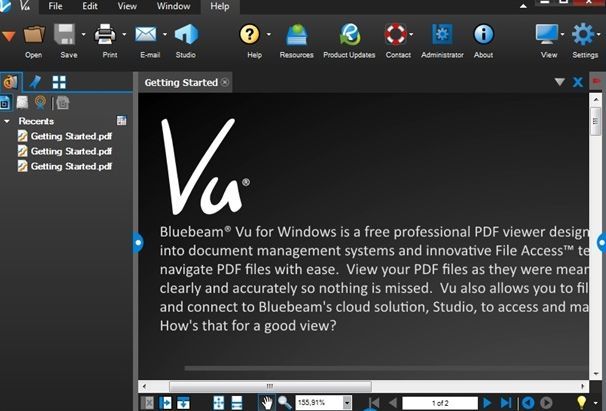Go to the first page
The image size is (606, 411).
[374, 403]
